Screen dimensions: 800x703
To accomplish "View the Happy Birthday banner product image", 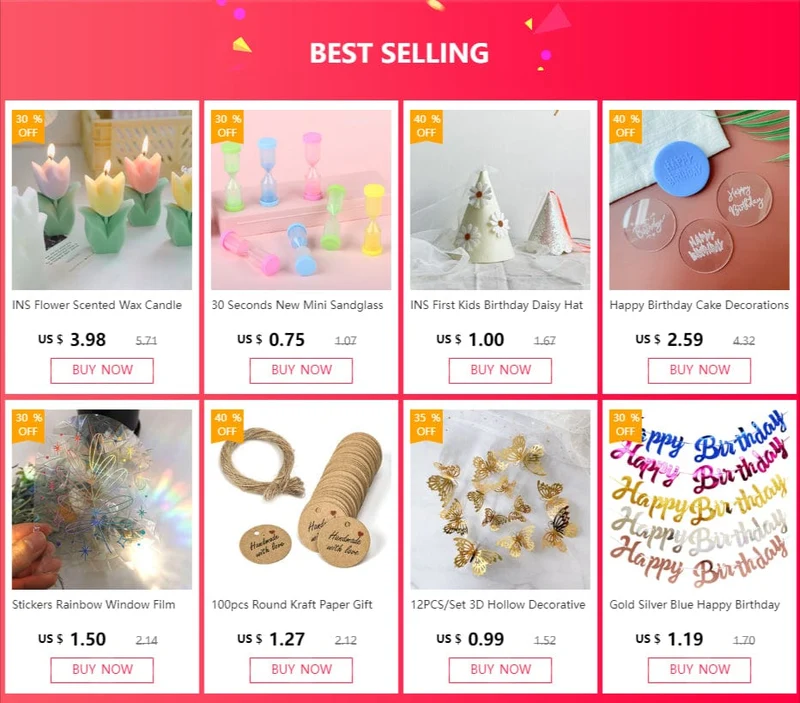I will point(699,499).
